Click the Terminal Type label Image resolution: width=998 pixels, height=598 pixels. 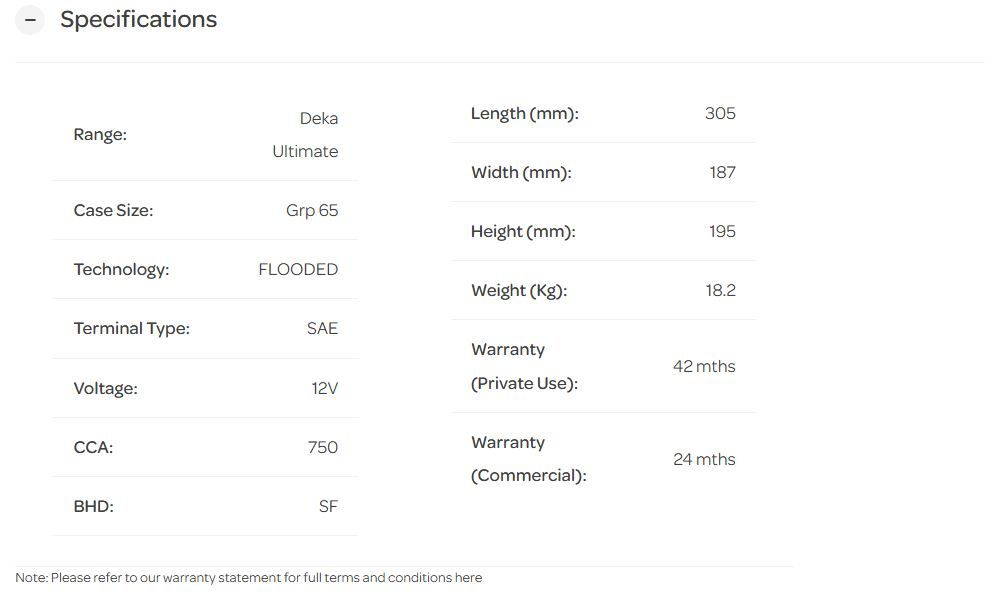coord(131,329)
